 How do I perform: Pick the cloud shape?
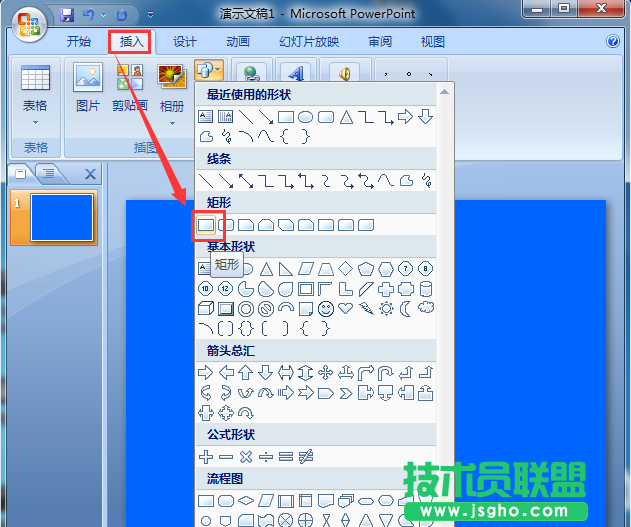coord(426,308)
